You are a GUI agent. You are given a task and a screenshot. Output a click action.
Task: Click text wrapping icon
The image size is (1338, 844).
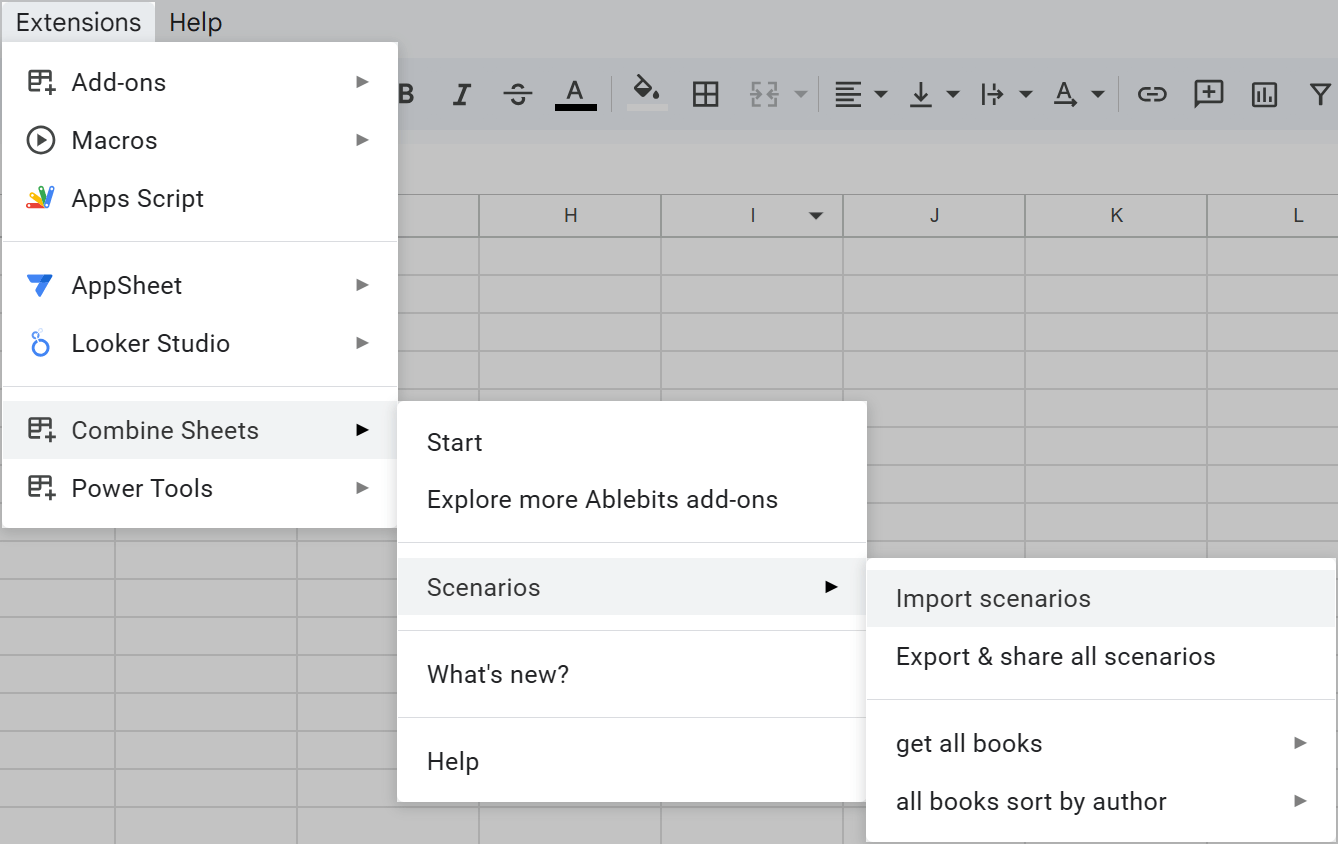(992, 95)
